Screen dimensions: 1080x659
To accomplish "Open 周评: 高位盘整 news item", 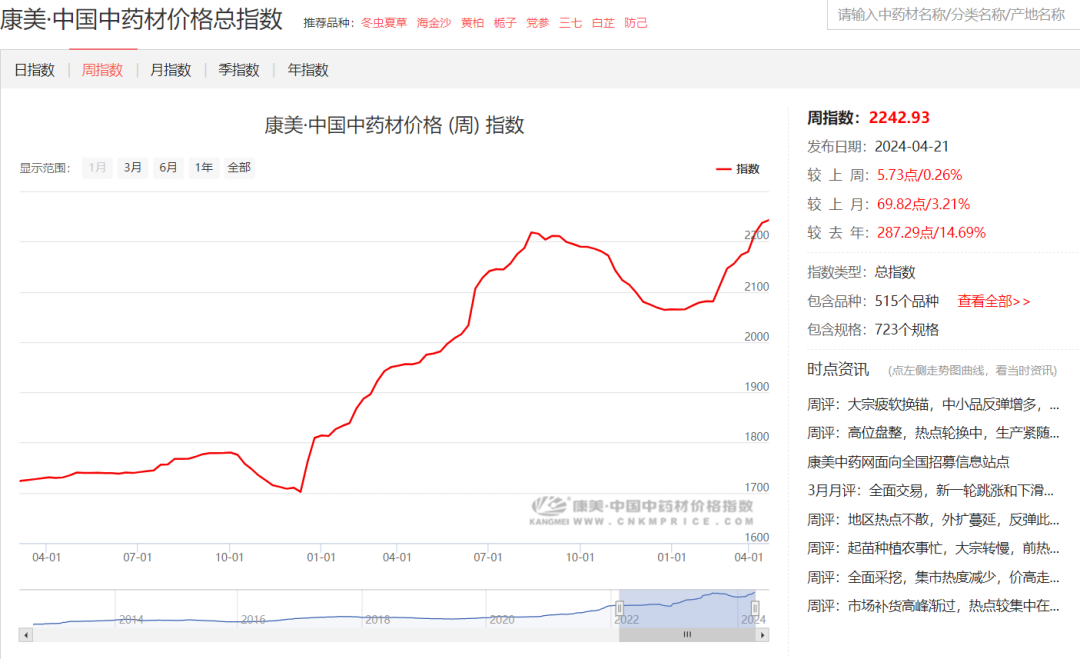I will pyautogui.click(x=933, y=432).
